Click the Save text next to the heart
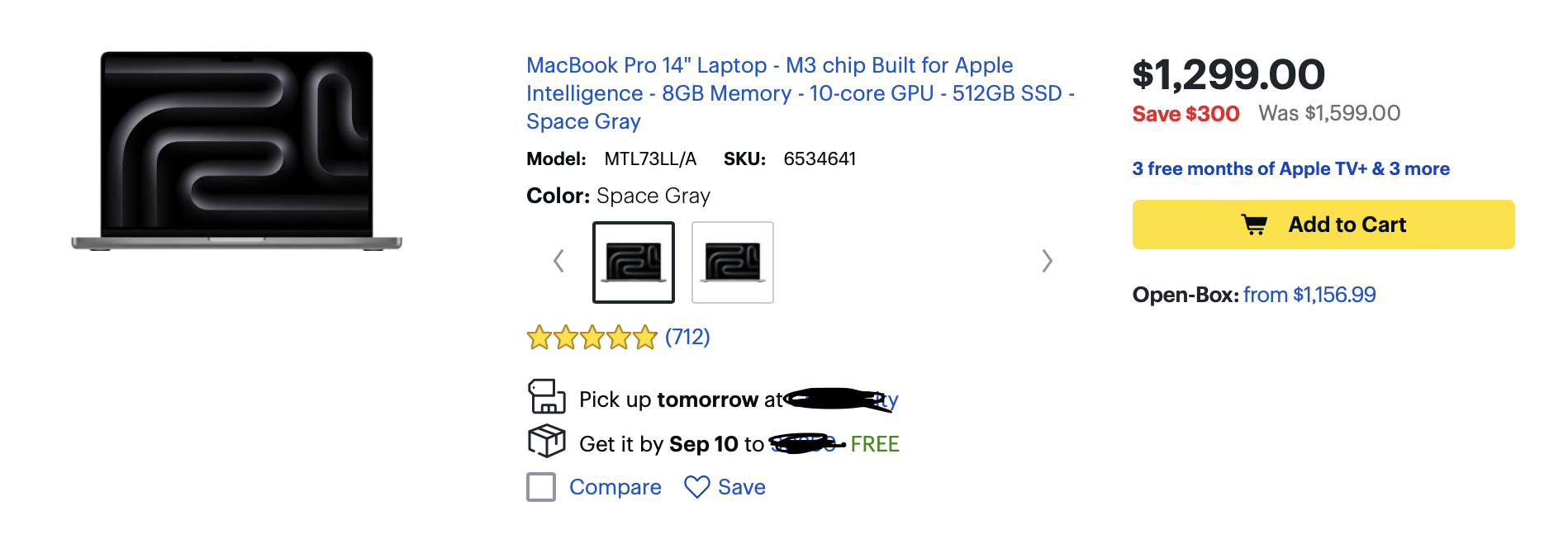The image size is (1568, 558). point(741,487)
